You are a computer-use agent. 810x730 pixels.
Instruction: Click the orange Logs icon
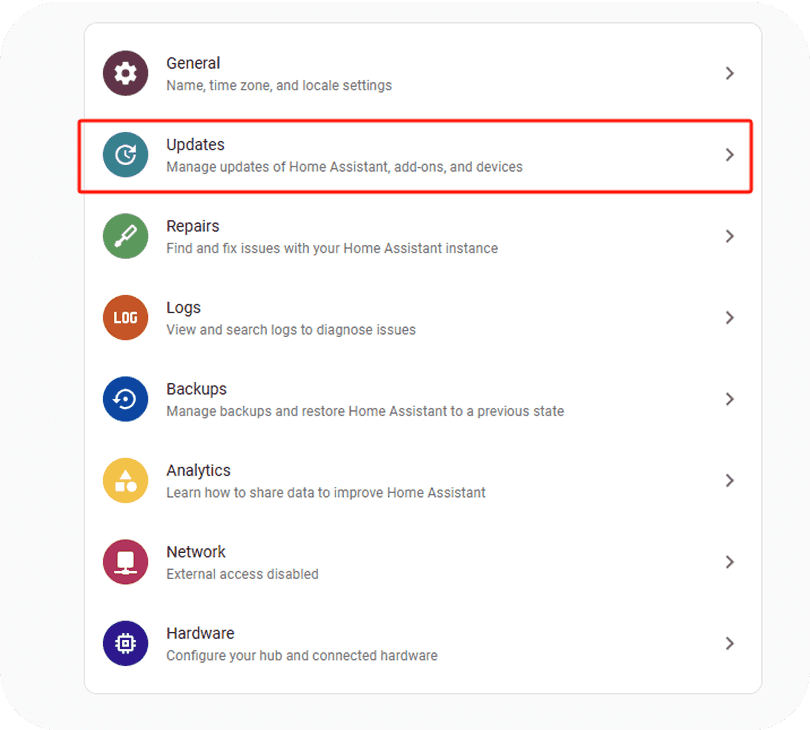click(x=125, y=318)
